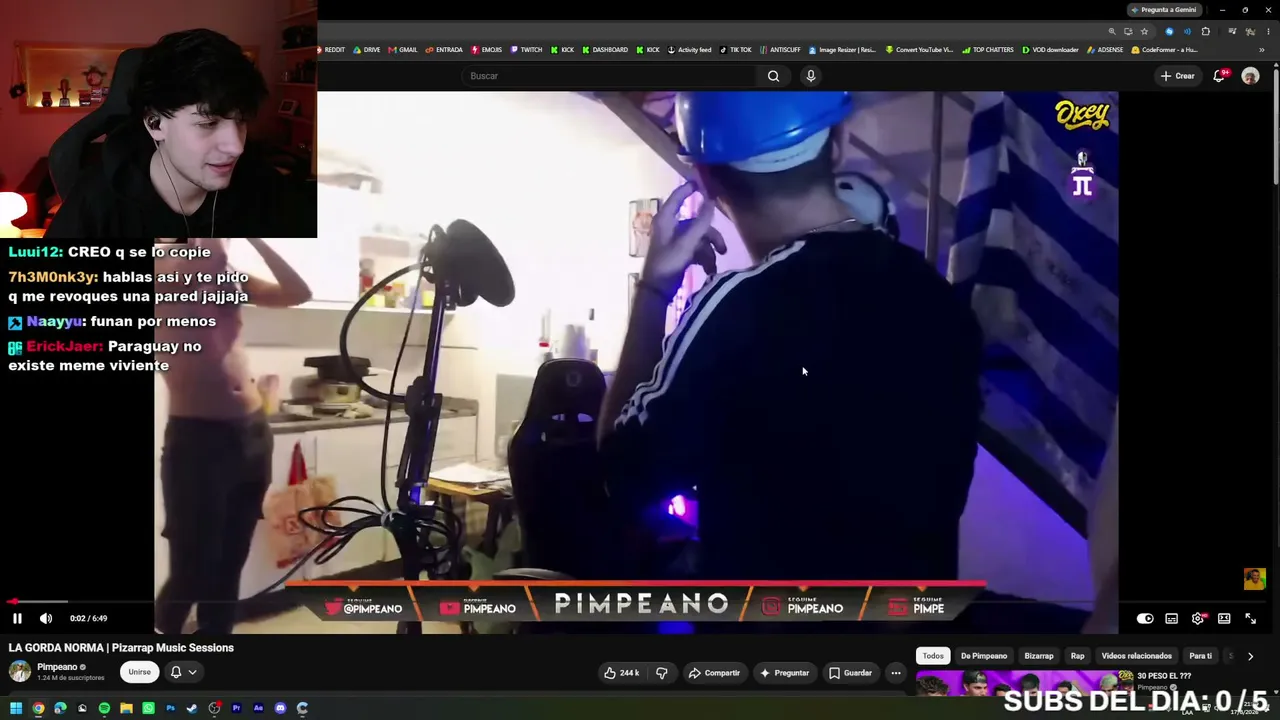The image size is (1280, 720).
Task: Open File Explorer from the taskbar
Action: point(126,708)
